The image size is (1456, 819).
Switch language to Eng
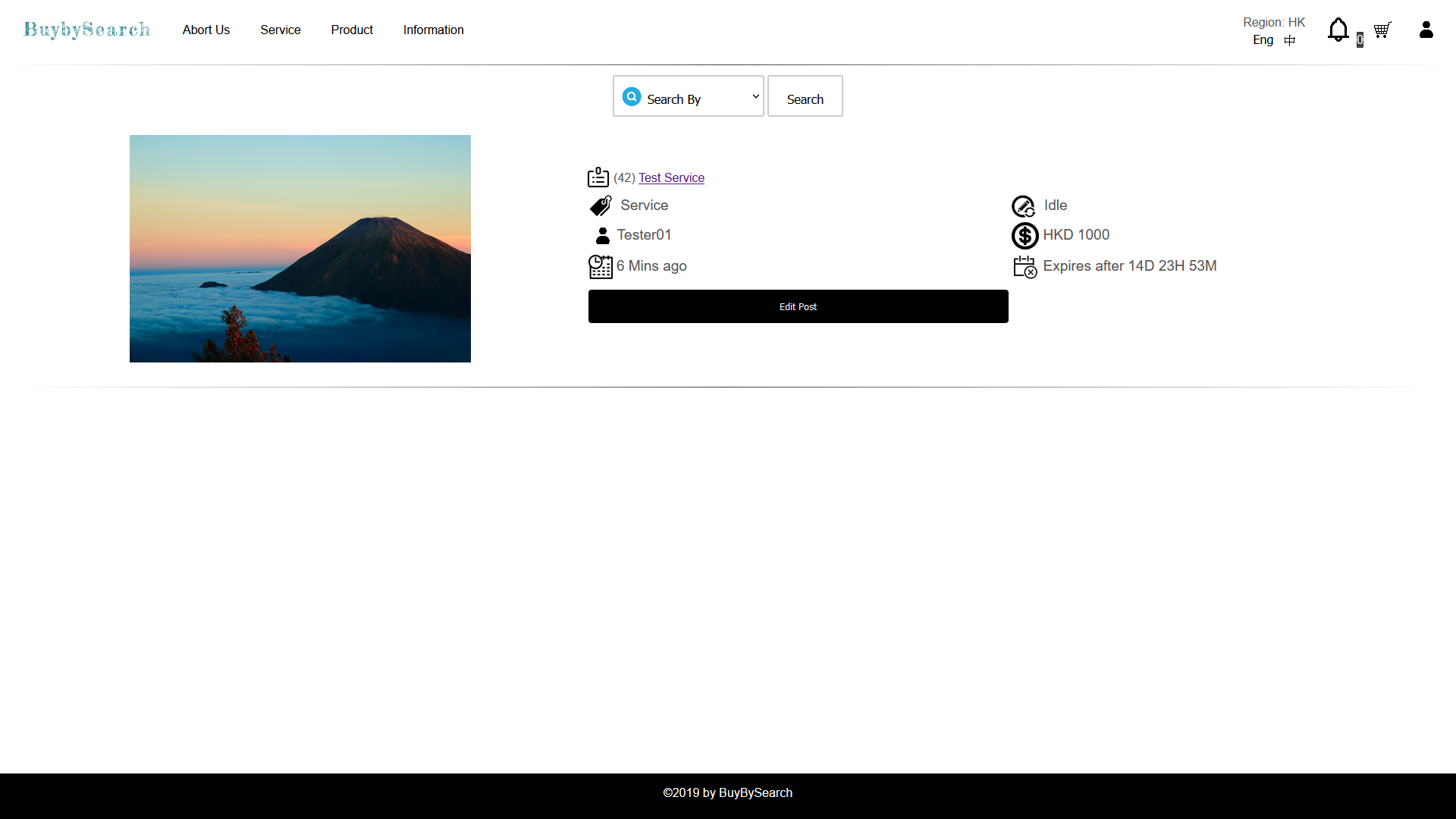click(x=1263, y=40)
